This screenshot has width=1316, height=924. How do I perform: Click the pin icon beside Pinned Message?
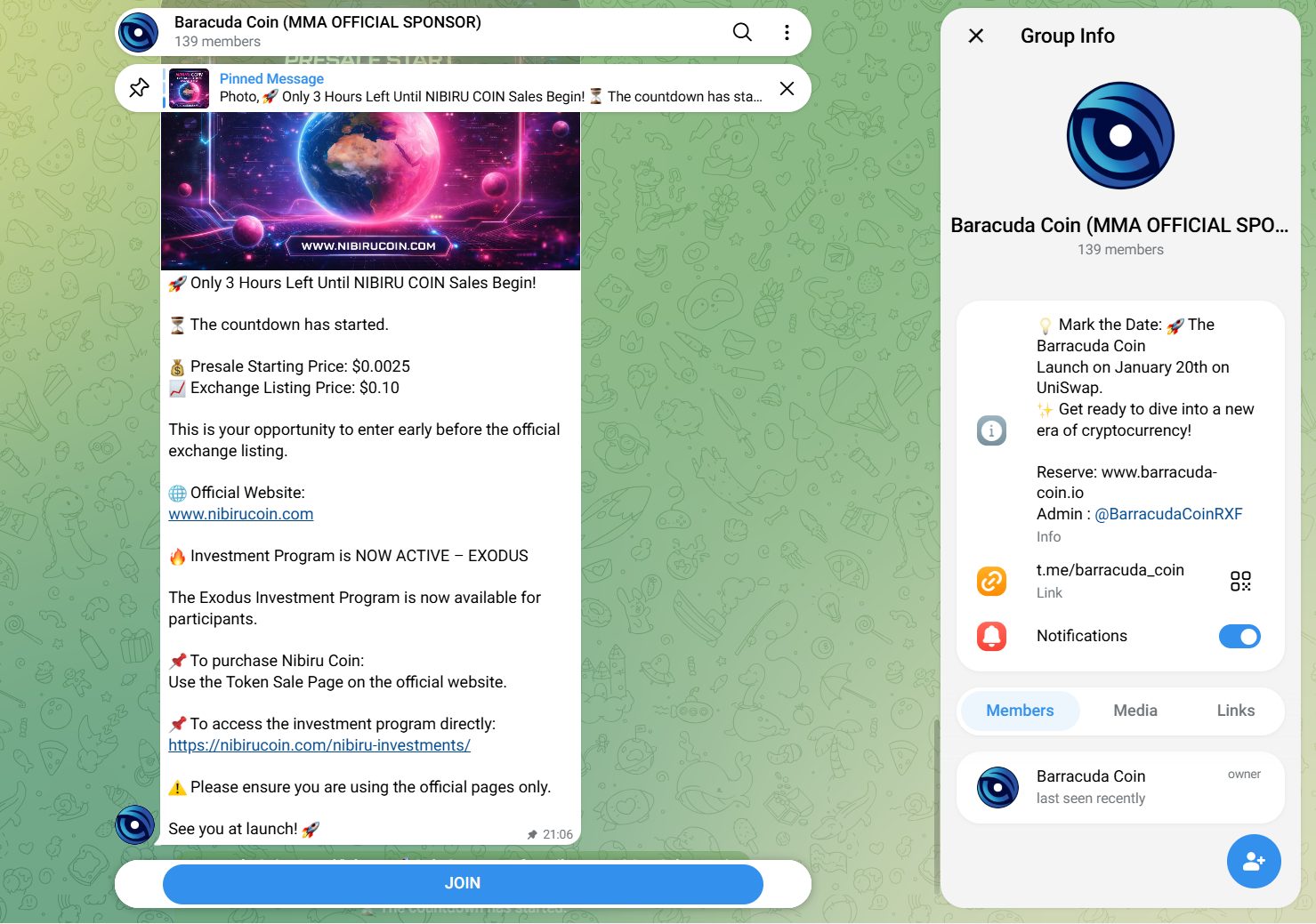click(x=140, y=88)
